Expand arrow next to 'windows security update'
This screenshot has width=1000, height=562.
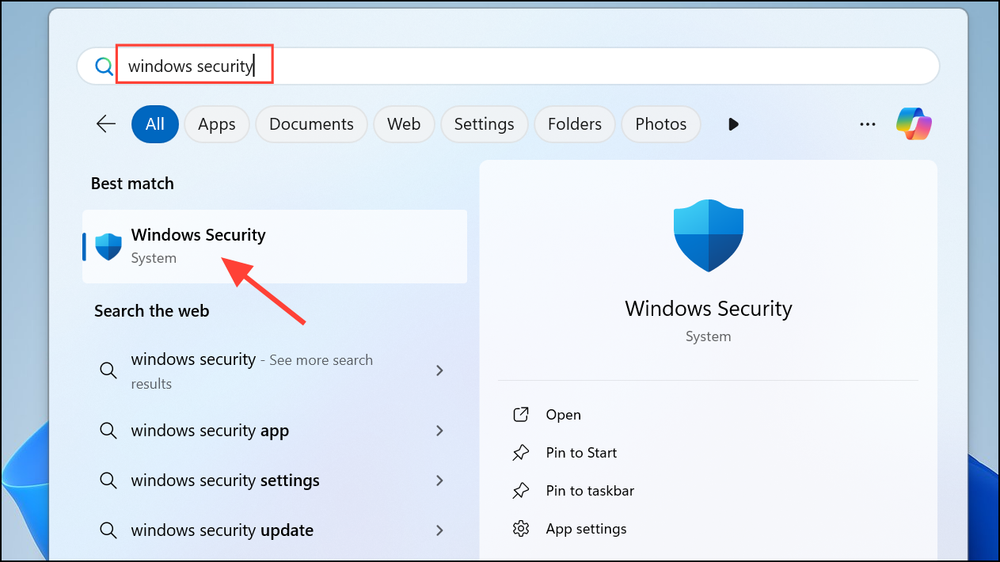(439, 530)
